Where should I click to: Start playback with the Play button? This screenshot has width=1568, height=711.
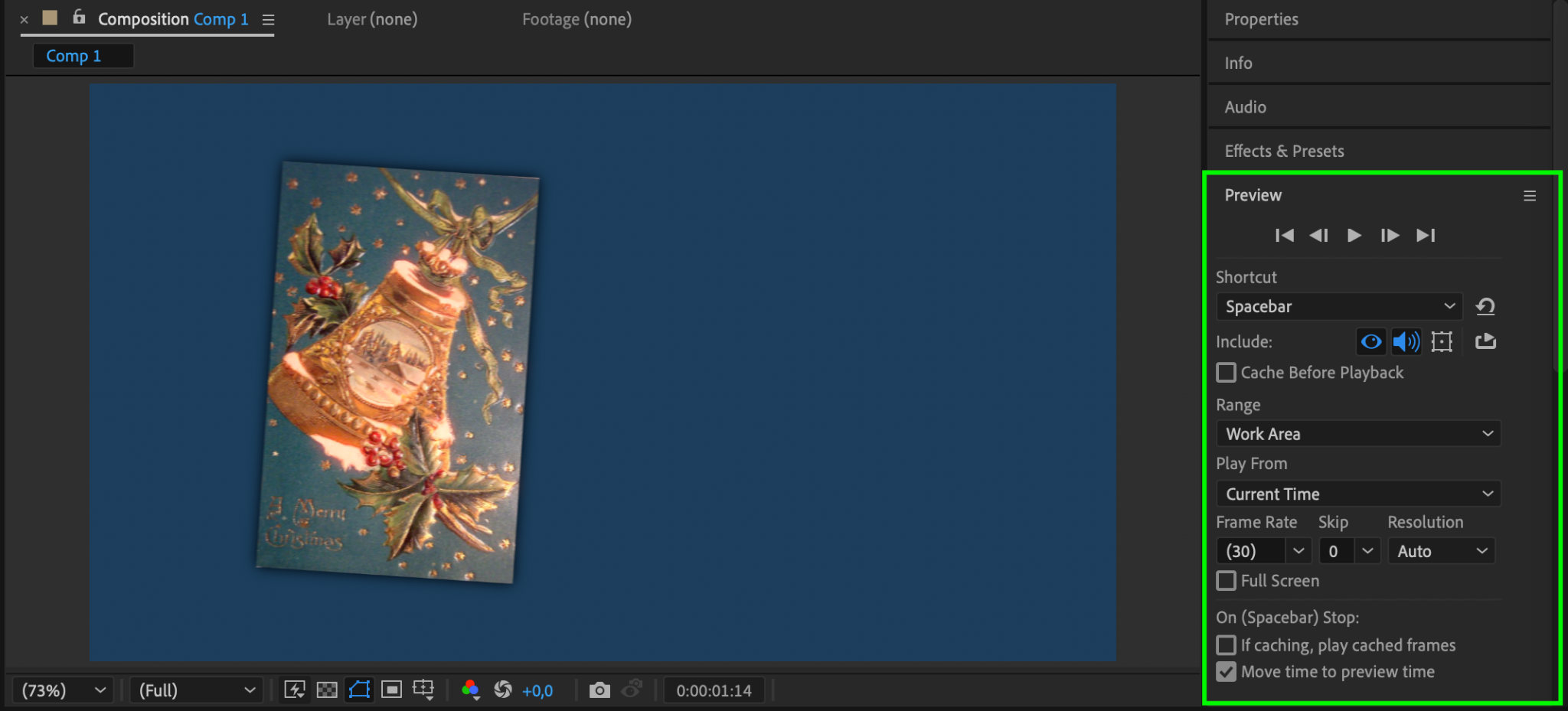point(1354,236)
